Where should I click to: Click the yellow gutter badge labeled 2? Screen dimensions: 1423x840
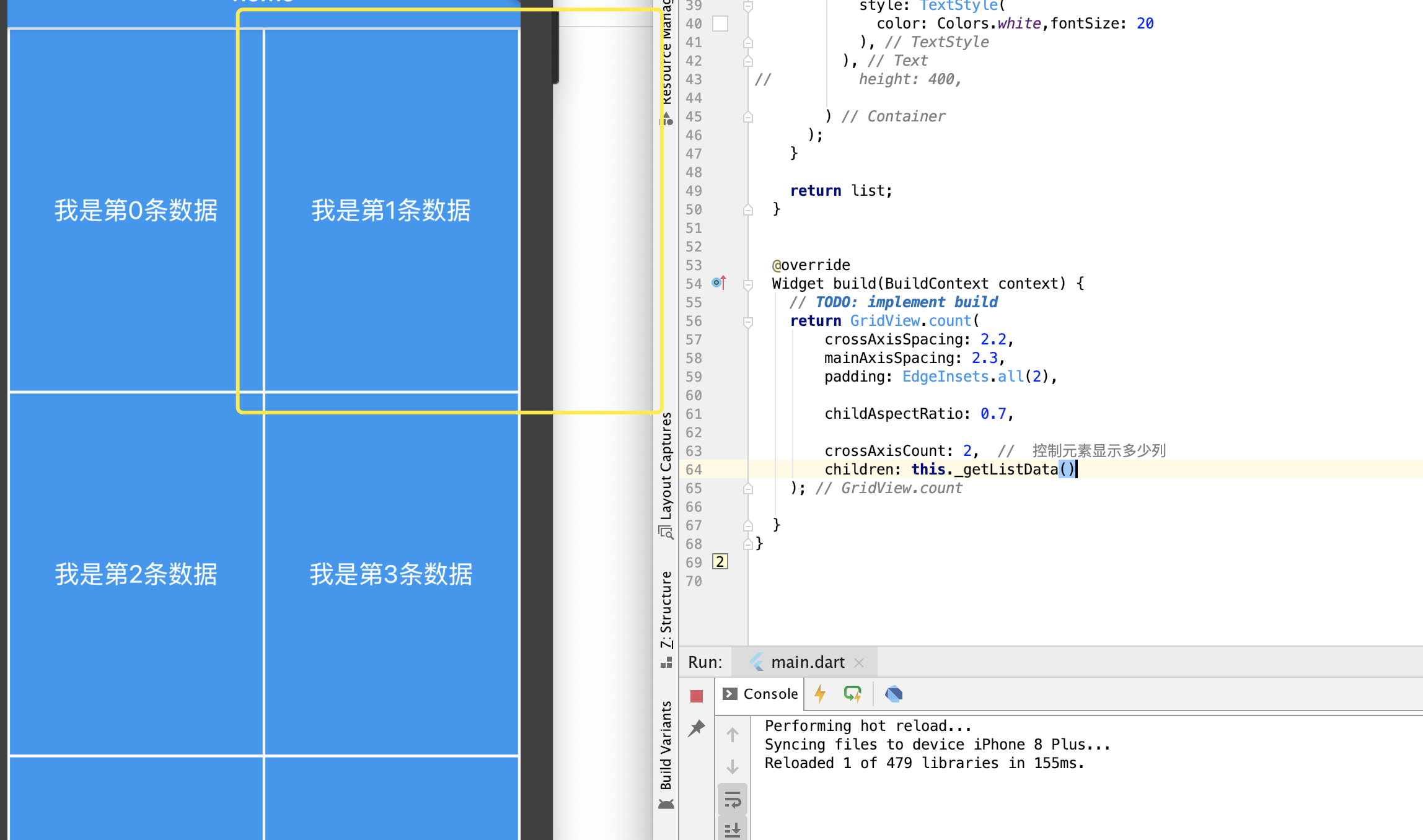pyautogui.click(x=720, y=562)
